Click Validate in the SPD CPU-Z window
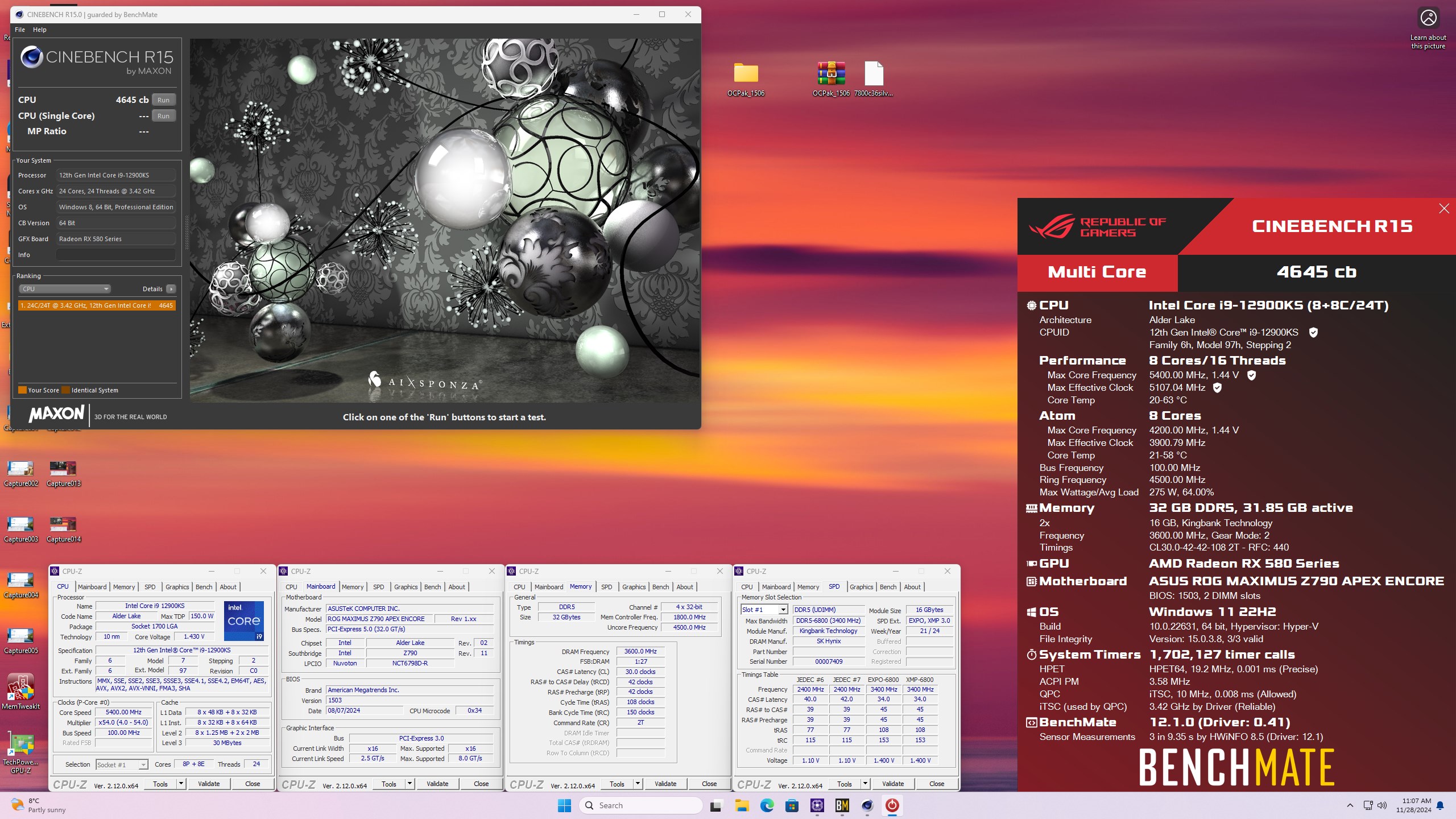 pyautogui.click(x=893, y=784)
